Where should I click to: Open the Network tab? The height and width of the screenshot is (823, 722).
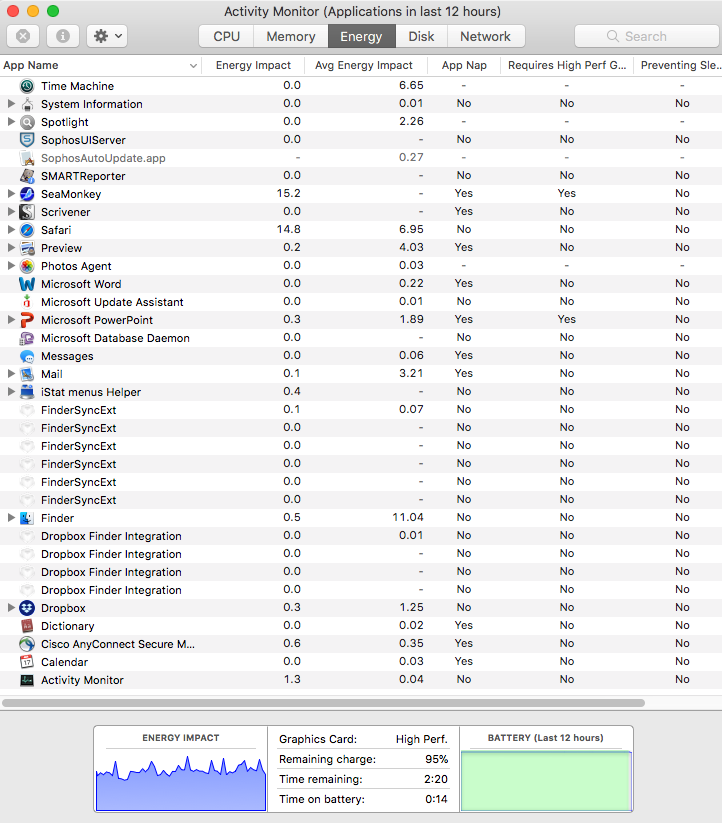(x=486, y=36)
